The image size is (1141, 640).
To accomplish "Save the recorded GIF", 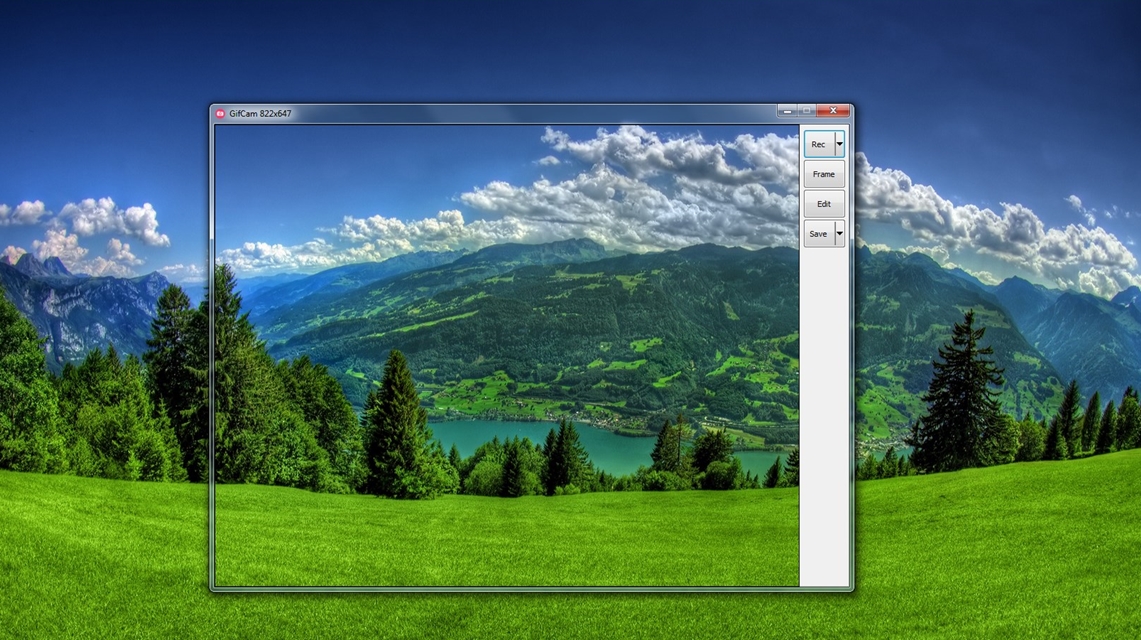I will pyautogui.click(x=819, y=233).
